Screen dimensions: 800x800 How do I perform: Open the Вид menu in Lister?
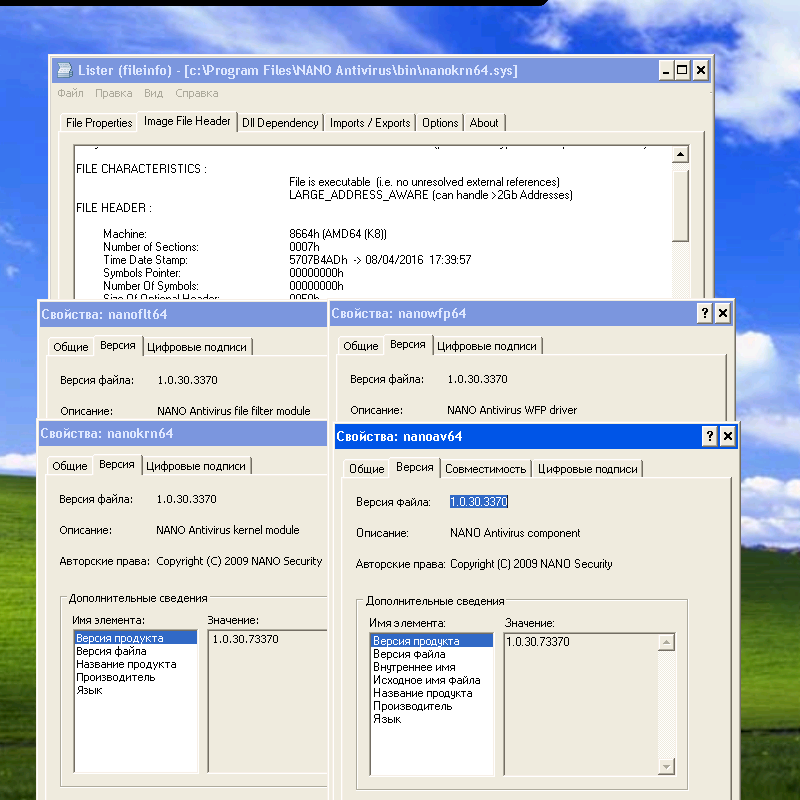tap(153, 93)
